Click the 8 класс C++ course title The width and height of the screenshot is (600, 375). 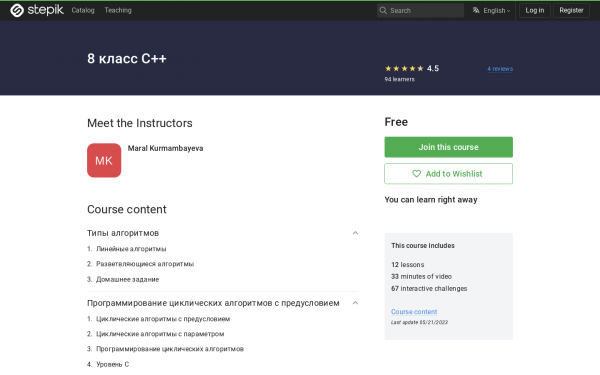(127, 59)
